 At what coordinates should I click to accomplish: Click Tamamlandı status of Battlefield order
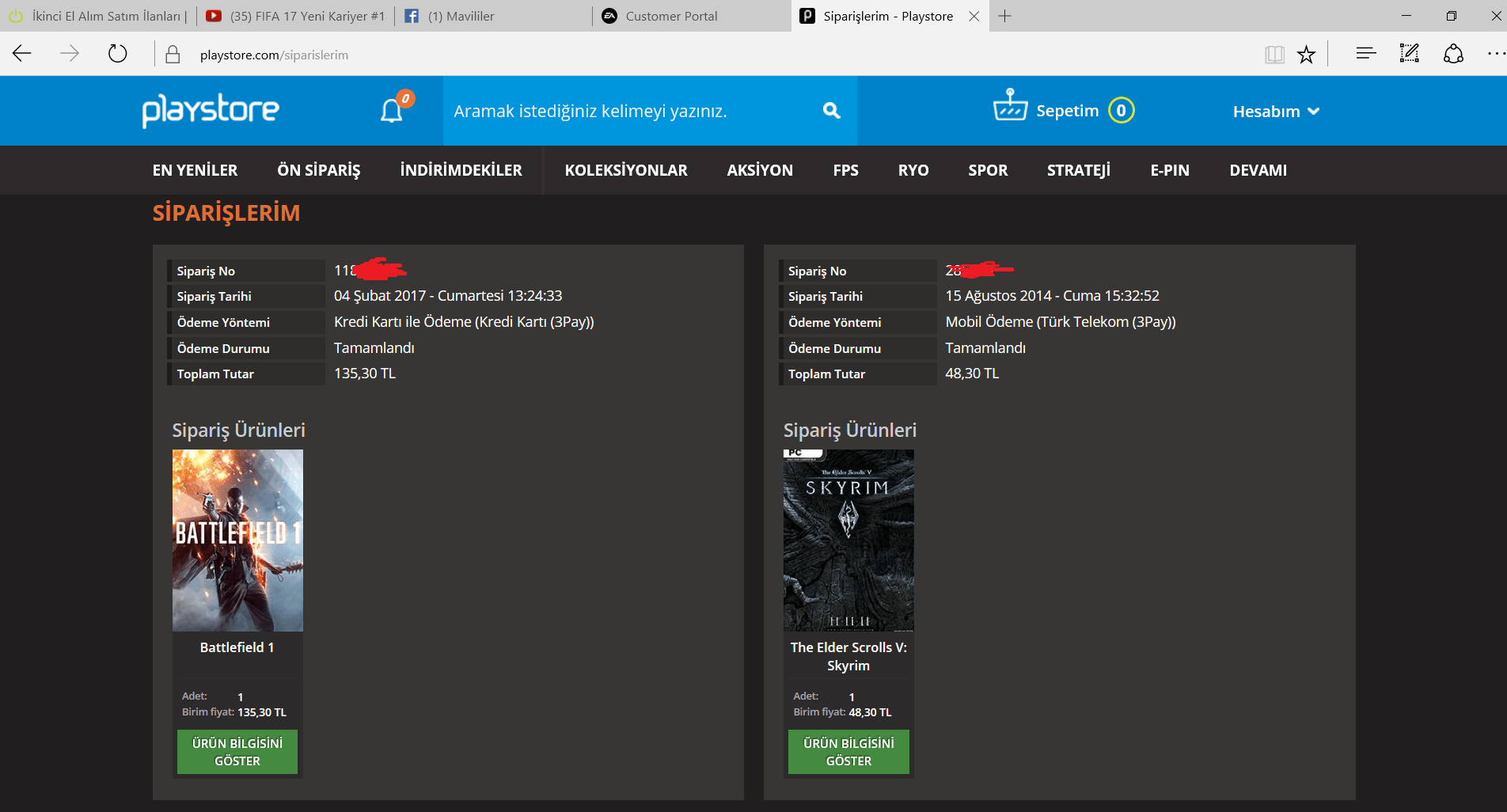tap(374, 348)
